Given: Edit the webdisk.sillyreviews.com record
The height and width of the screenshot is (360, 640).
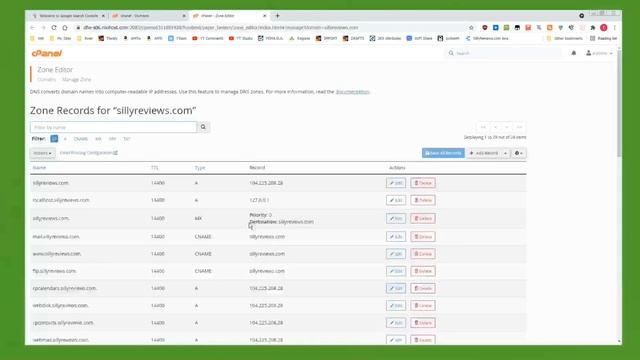Looking at the screenshot, I should click(x=396, y=305).
